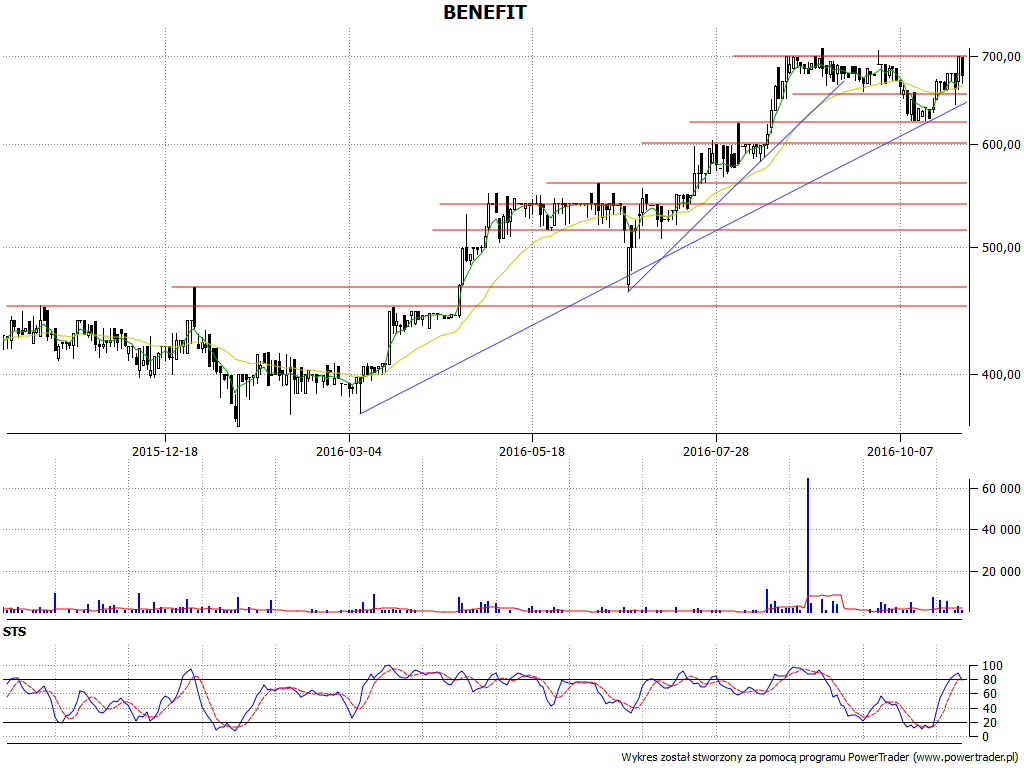
Task: Click the 20 000 volume axis label
Action: tap(1000, 572)
